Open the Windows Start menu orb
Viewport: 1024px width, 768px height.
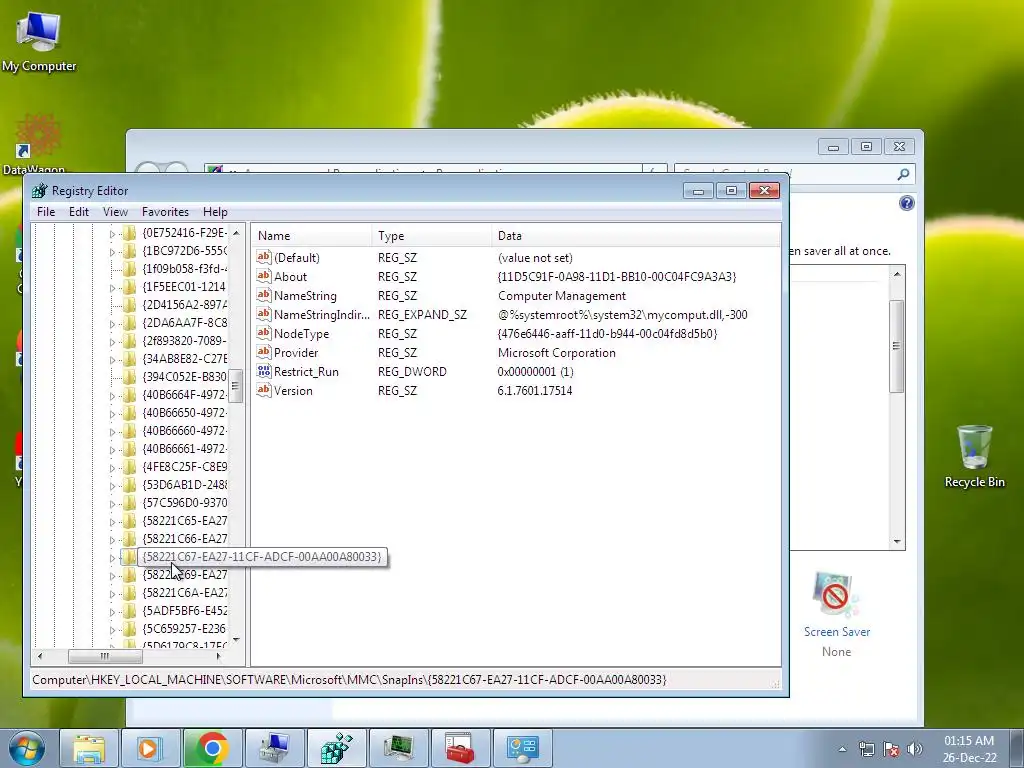click(x=27, y=748)
